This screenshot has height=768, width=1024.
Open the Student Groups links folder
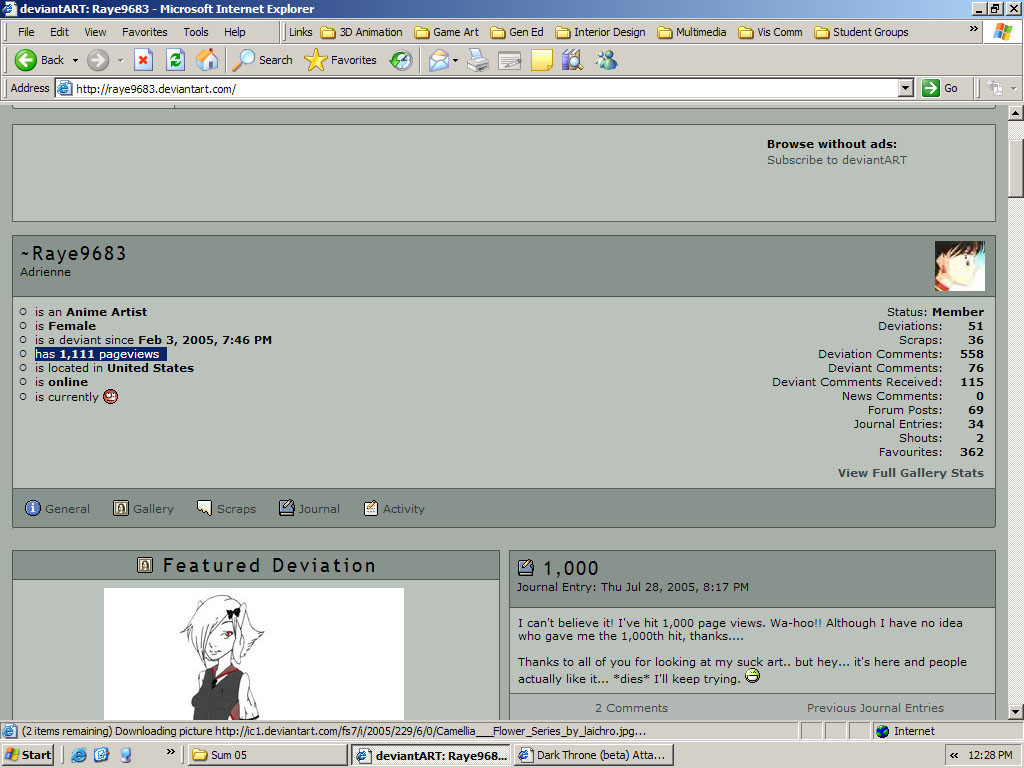coord(861,32)
